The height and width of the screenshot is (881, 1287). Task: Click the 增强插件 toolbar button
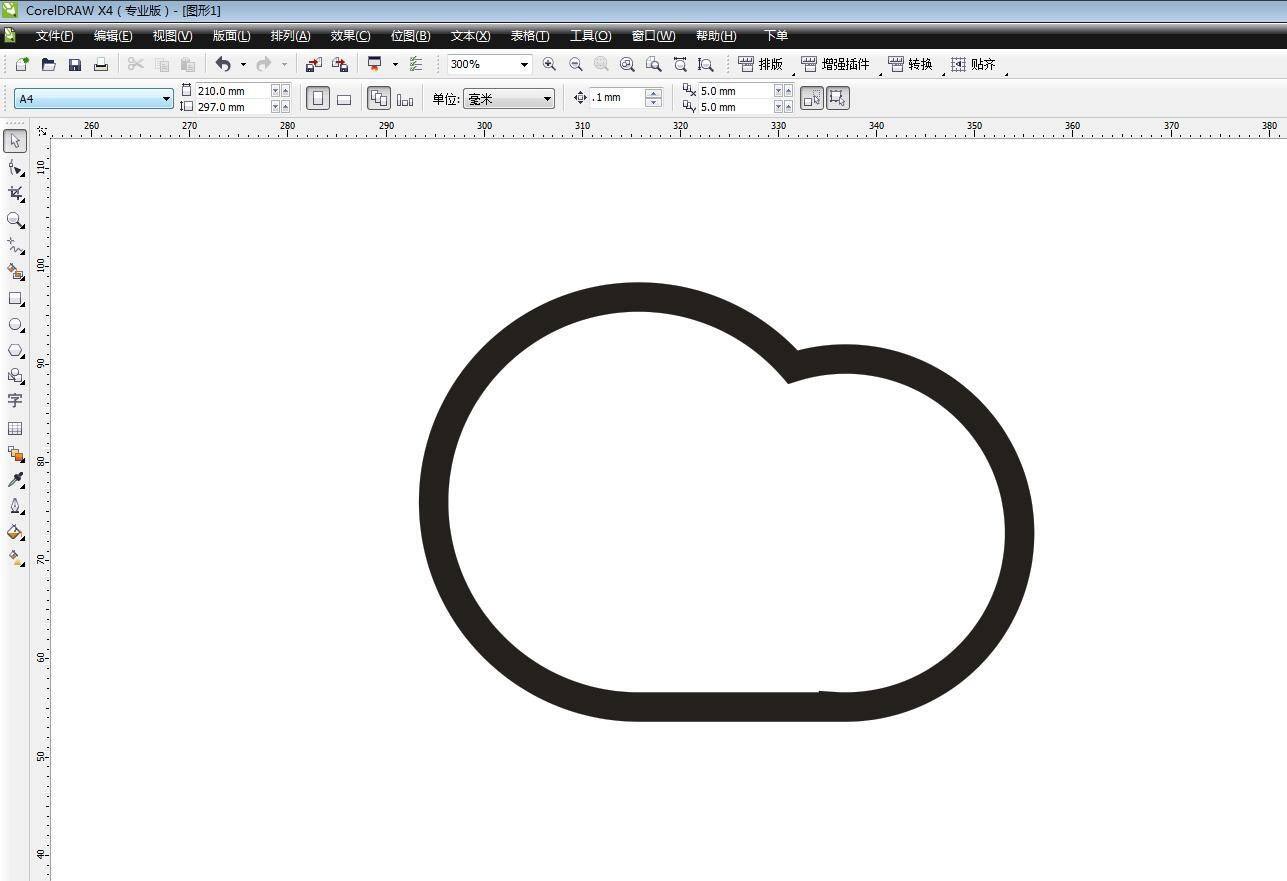click(x=836, y=64)
